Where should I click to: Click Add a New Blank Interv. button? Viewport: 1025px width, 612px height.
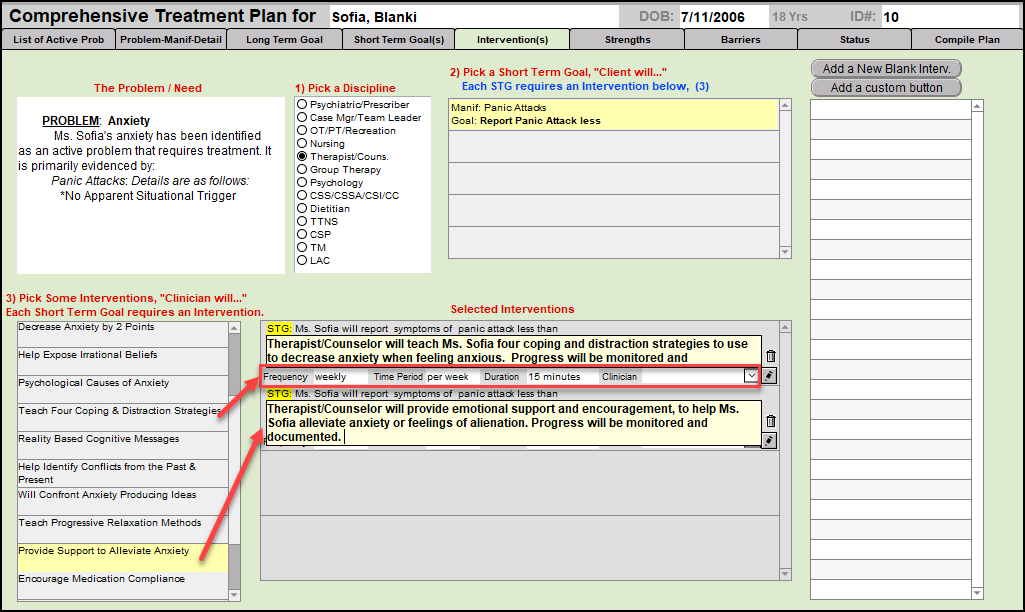coord(885,69)
